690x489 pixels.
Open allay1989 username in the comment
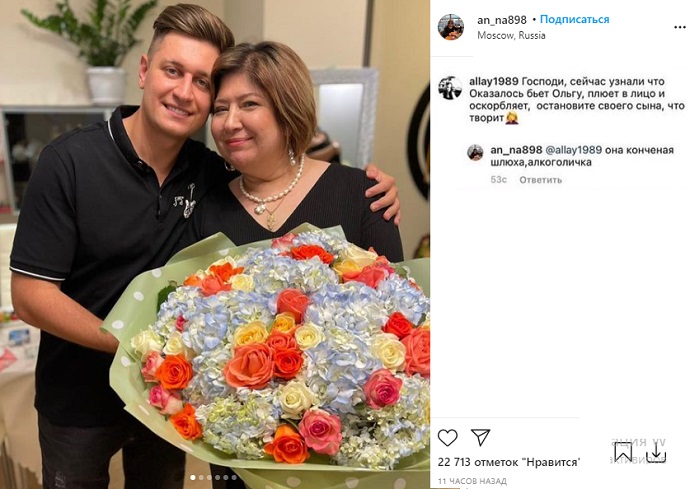coord(493,81)
